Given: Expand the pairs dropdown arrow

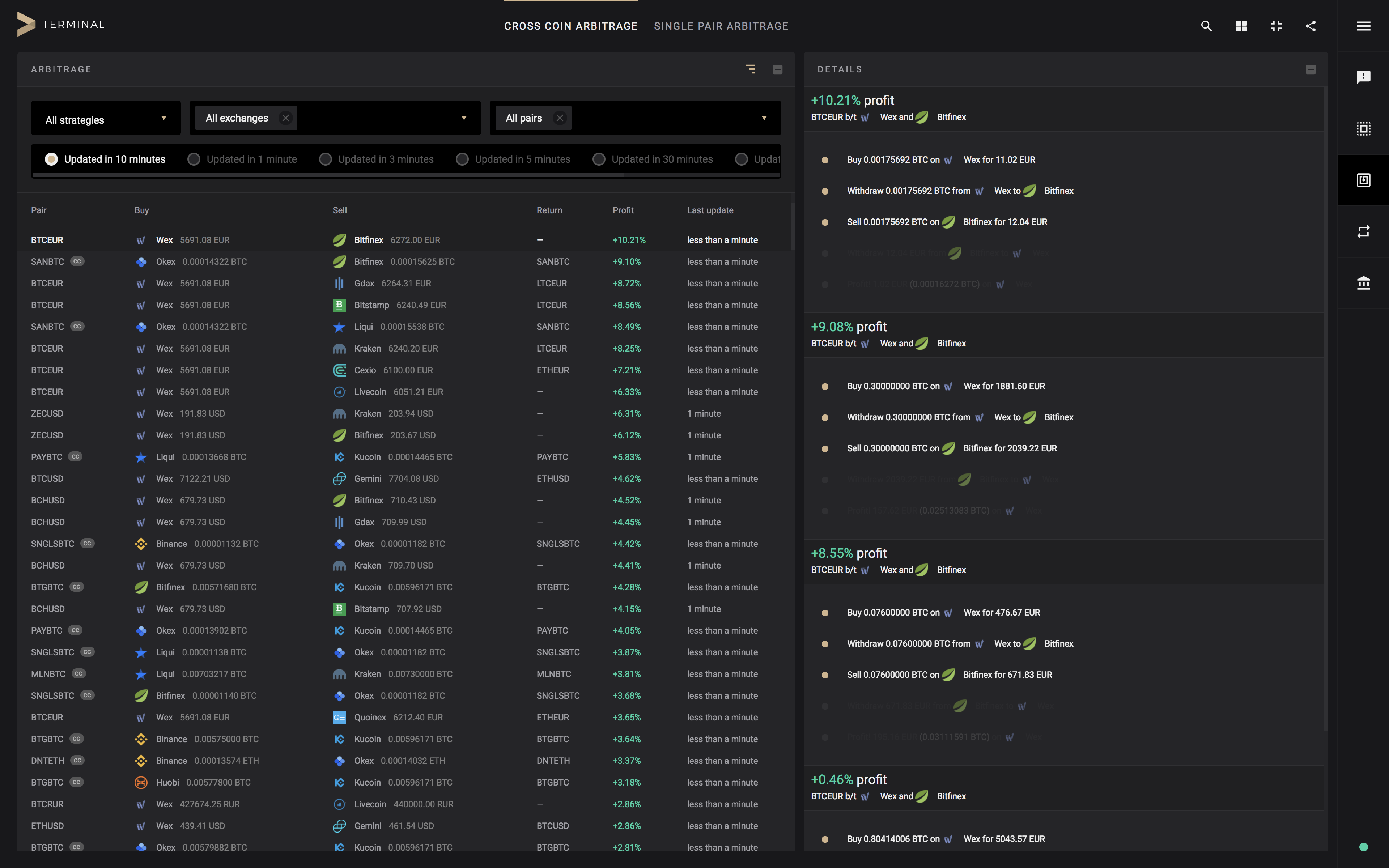Looking at the screenshot, I should click(x=764, y=118).
